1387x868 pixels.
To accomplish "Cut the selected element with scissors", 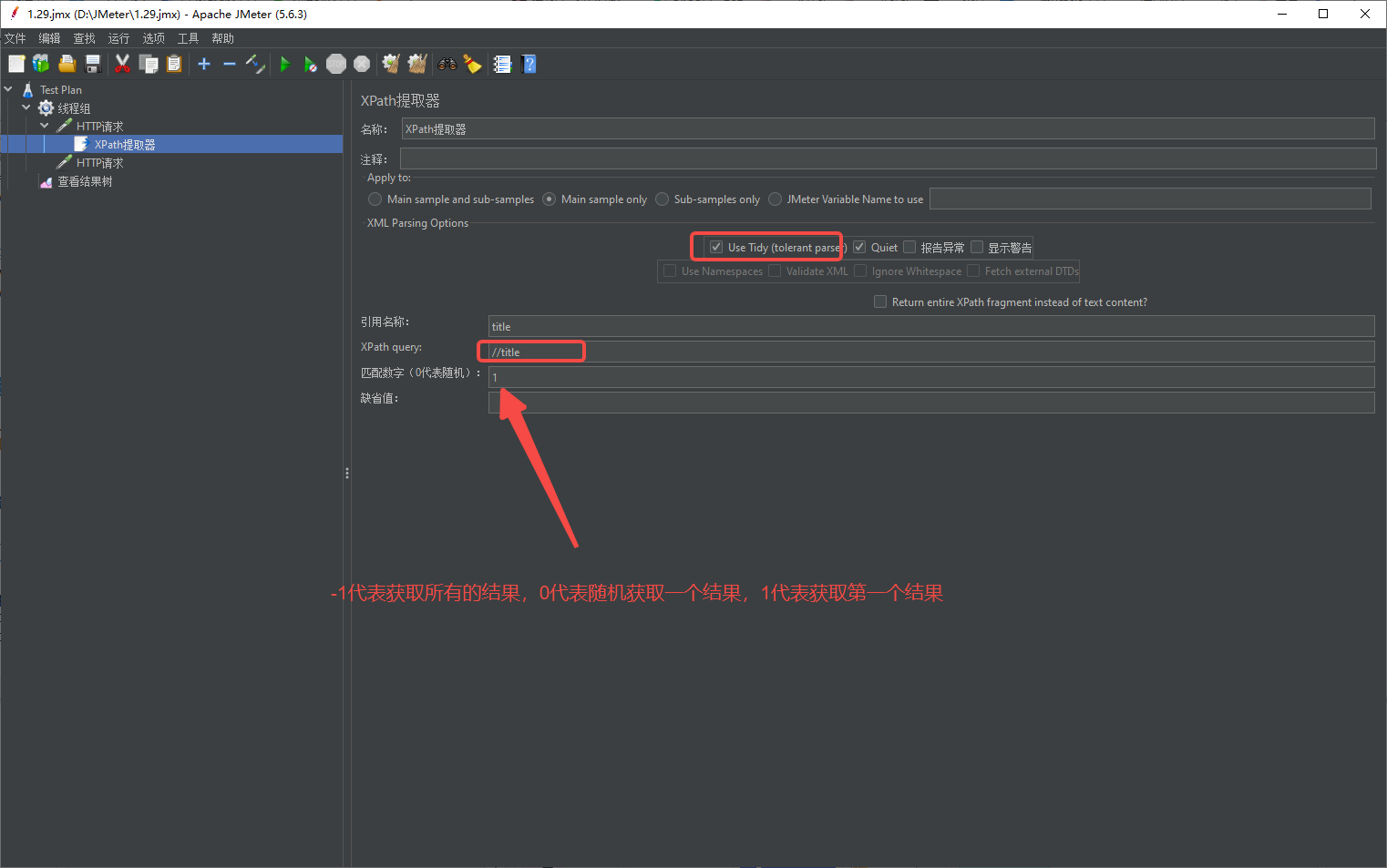I will click(x=122, y=64).
